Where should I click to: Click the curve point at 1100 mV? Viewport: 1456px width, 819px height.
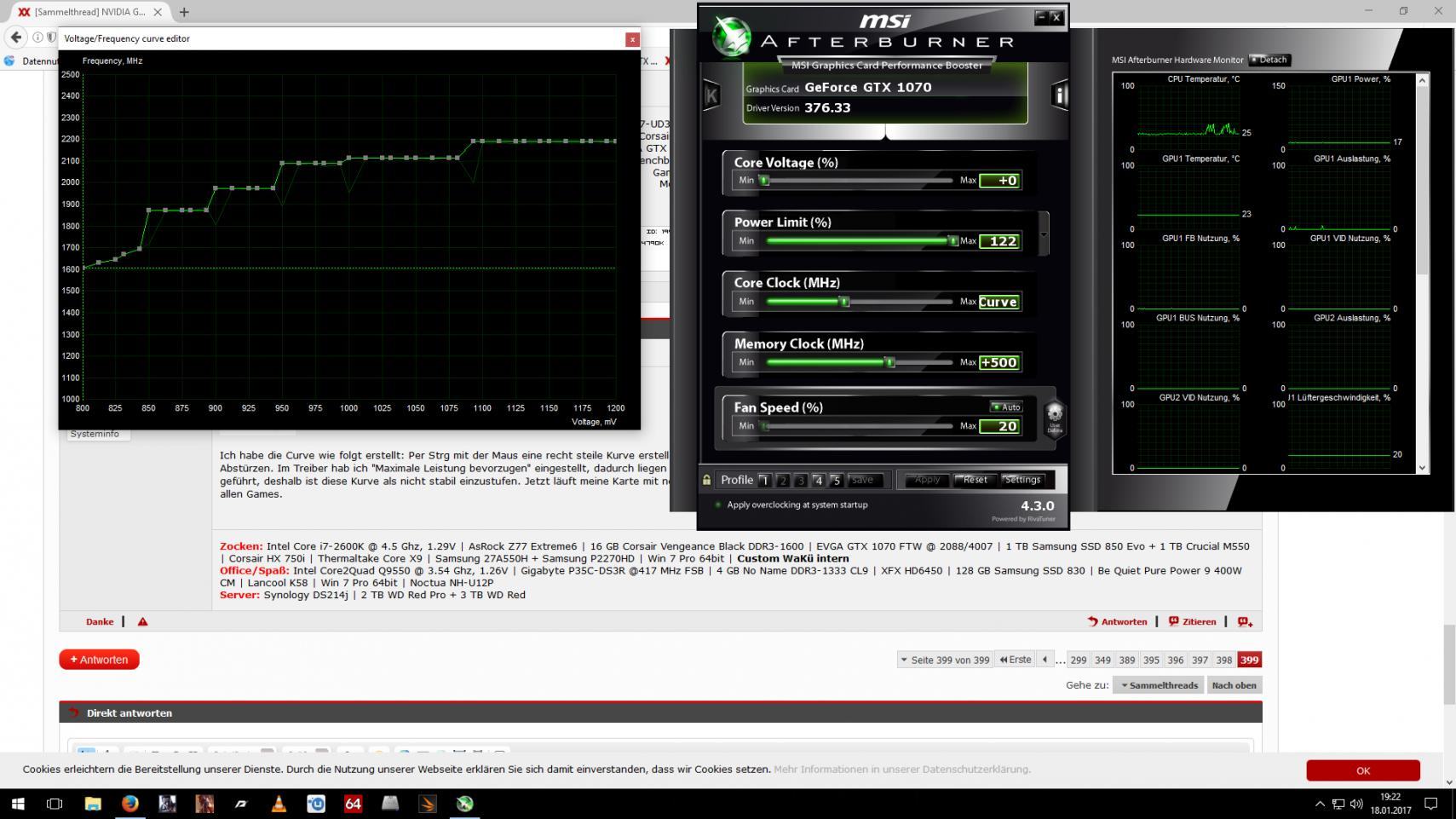pyautogui.click(x=482, y=141)
